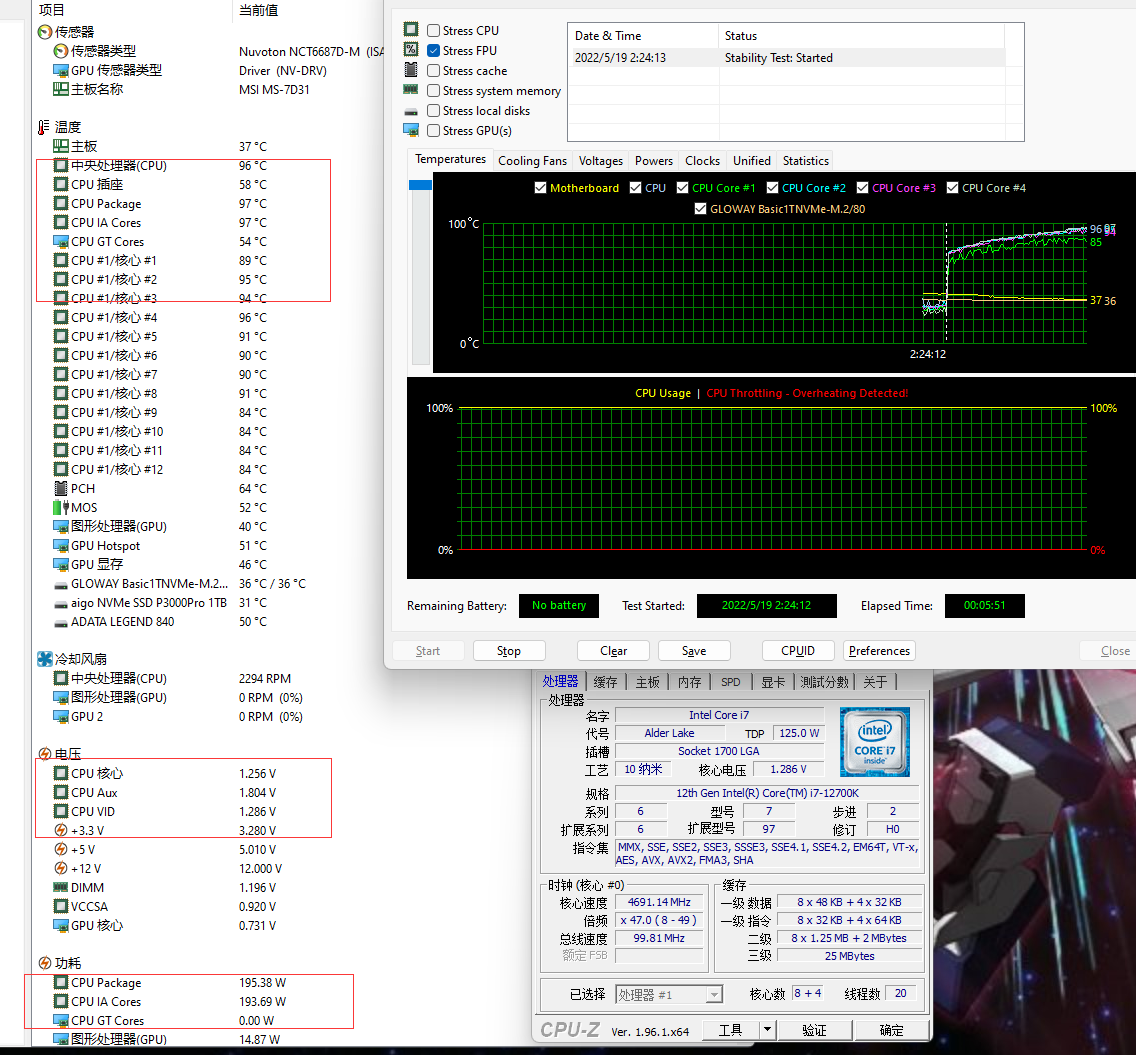
Task: Click the GPU Hotspot row icon
Action: click(x=61, y=546)
